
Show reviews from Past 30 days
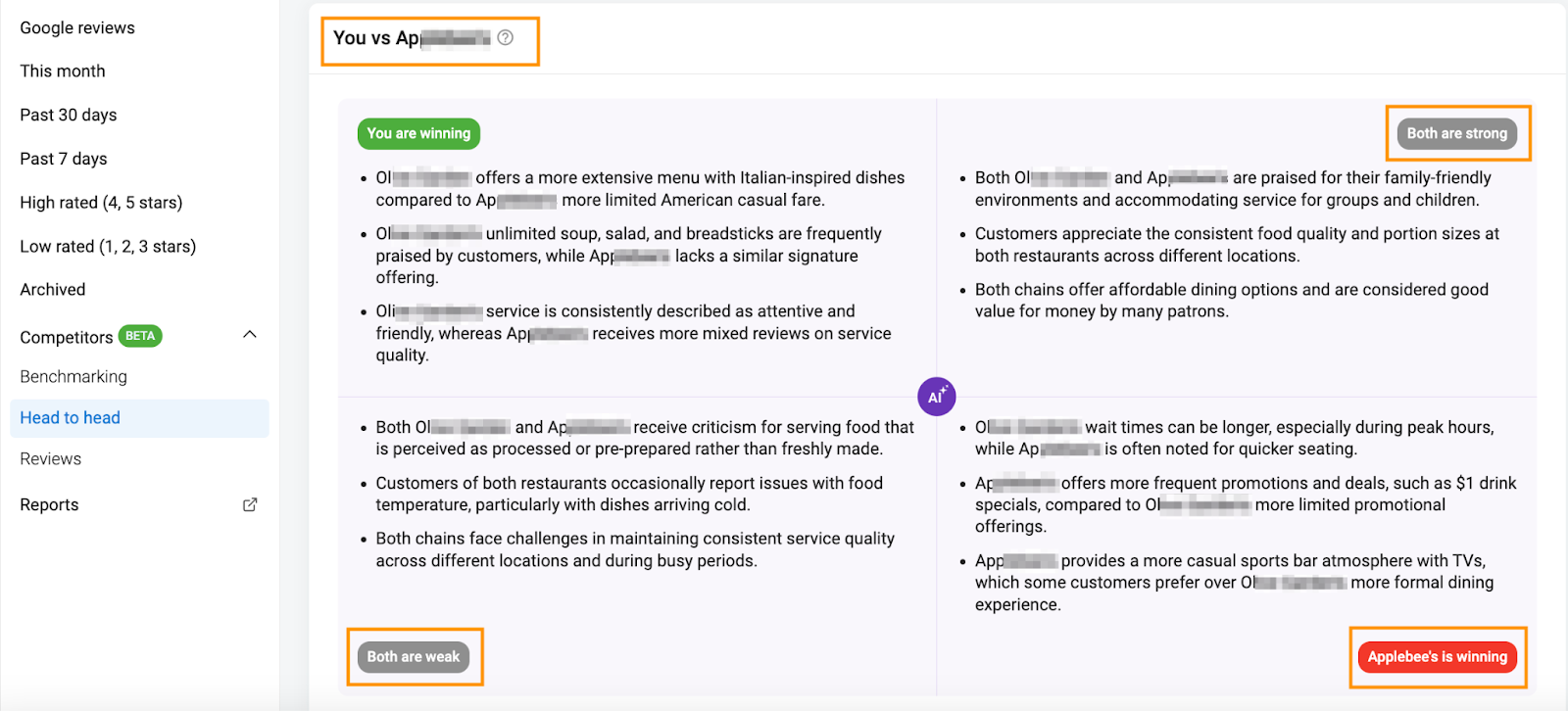(x=69, y=116)
